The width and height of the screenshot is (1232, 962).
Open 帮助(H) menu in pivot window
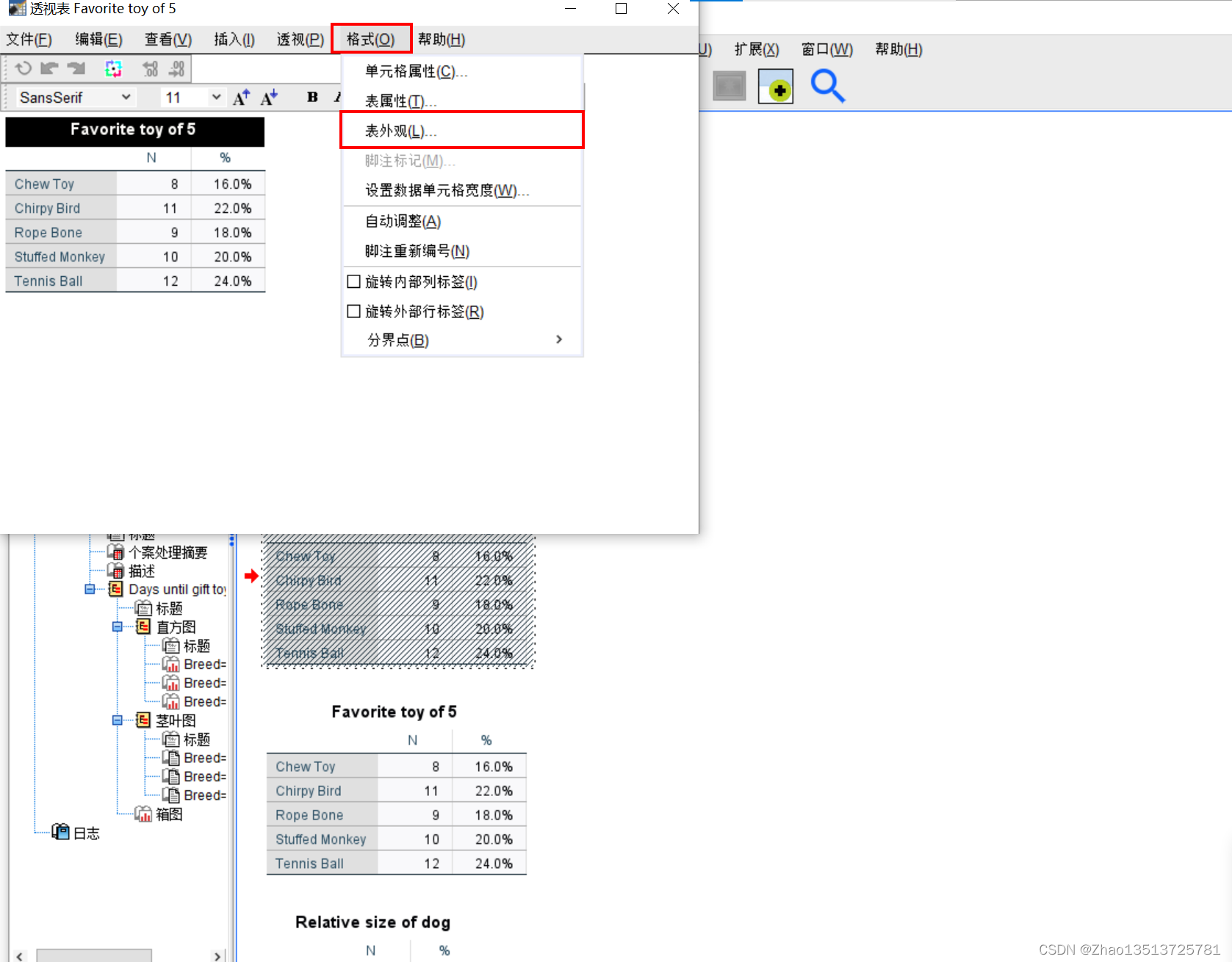coord(442,40)
